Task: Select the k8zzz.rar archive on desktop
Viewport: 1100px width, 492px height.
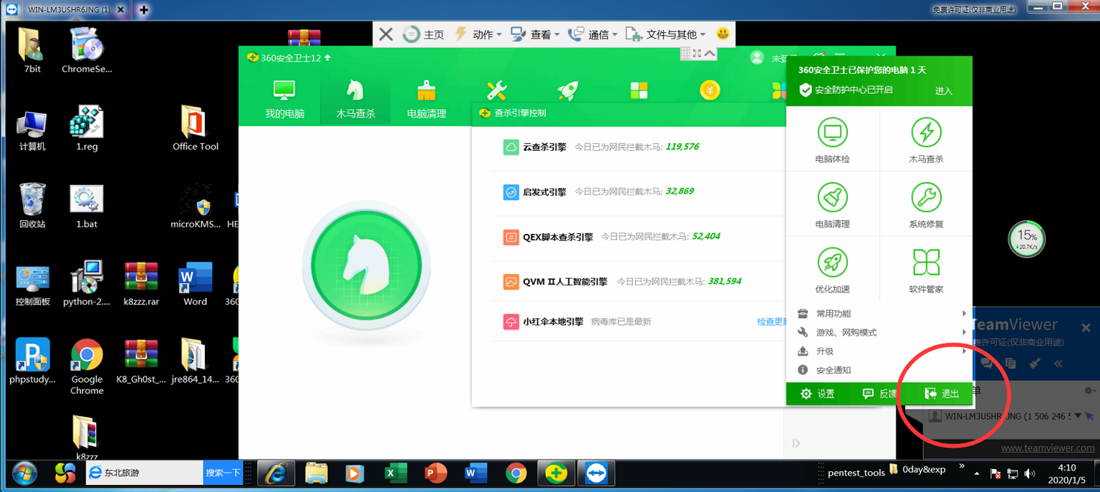Action: point(141,284)
